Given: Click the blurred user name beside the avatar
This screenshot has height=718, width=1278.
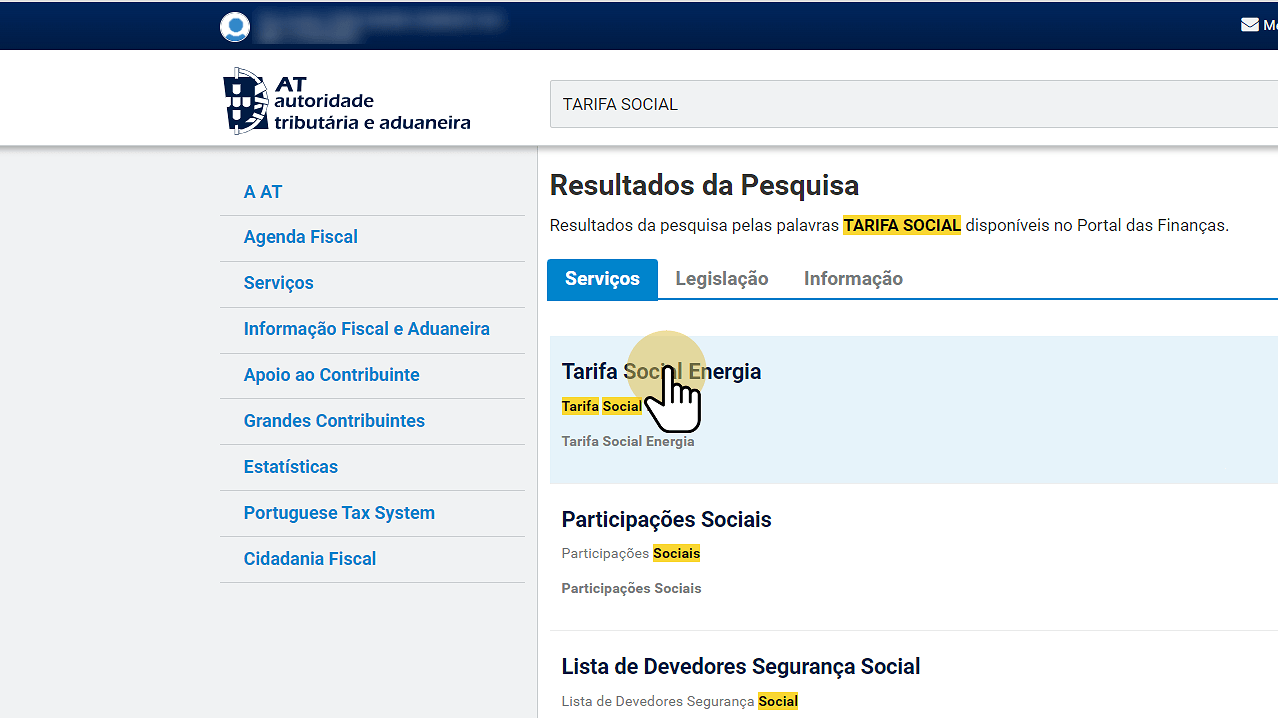Looking at the screenshot, I should click(x=378, y=26).
